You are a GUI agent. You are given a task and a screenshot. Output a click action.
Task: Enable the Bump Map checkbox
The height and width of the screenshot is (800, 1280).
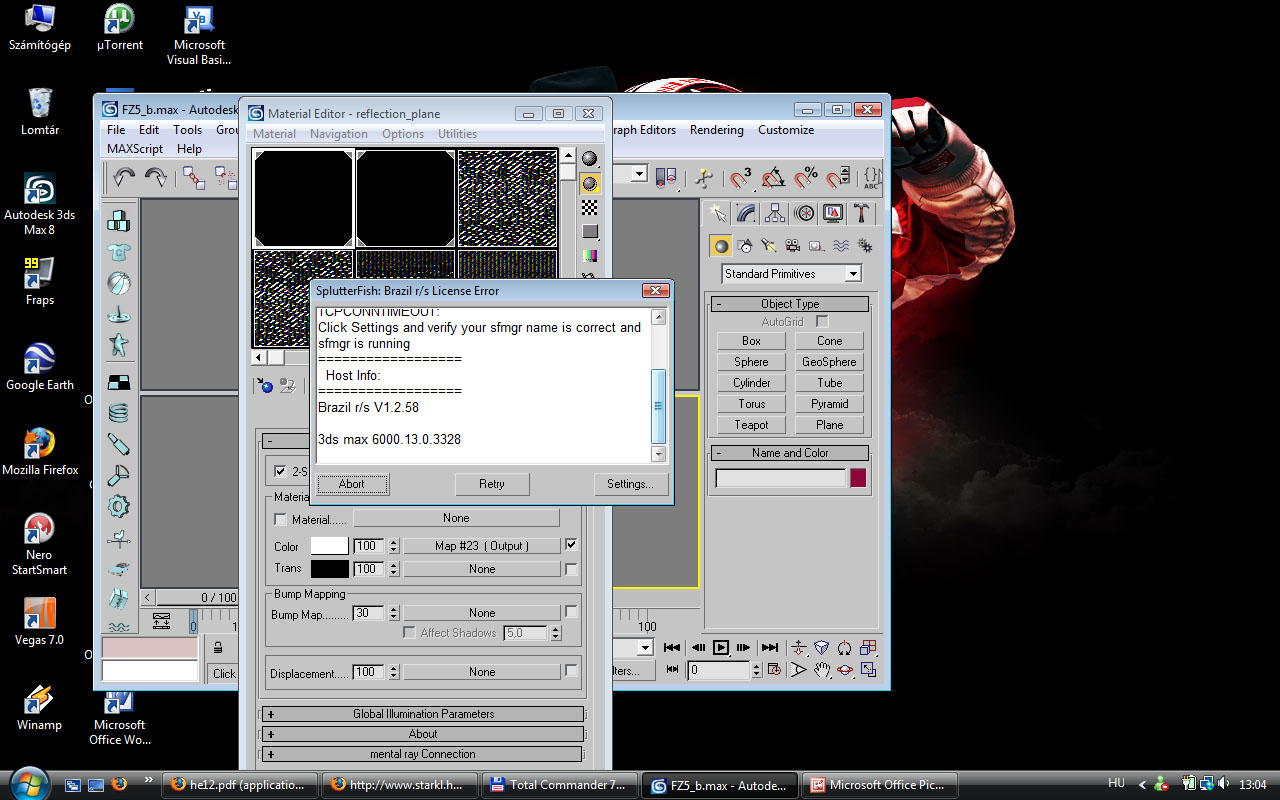click(571, 612)
